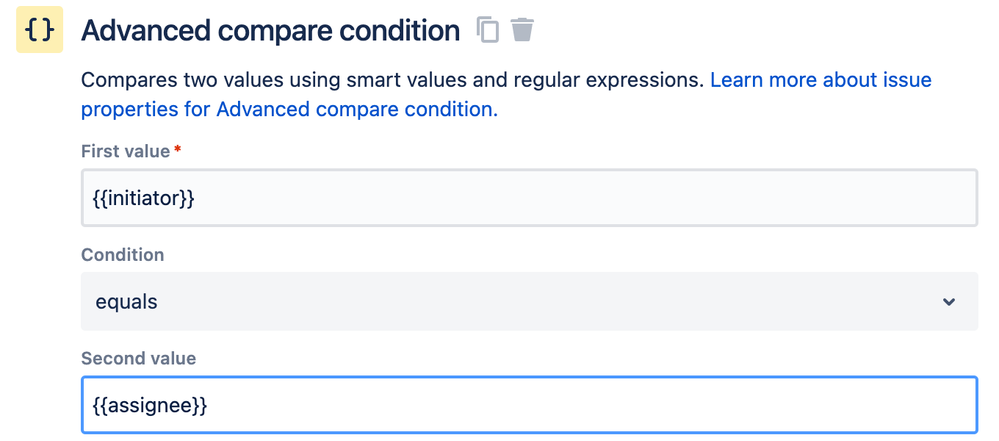Click the "First value" field label
The image size is (999, 441).
point(125,151)
